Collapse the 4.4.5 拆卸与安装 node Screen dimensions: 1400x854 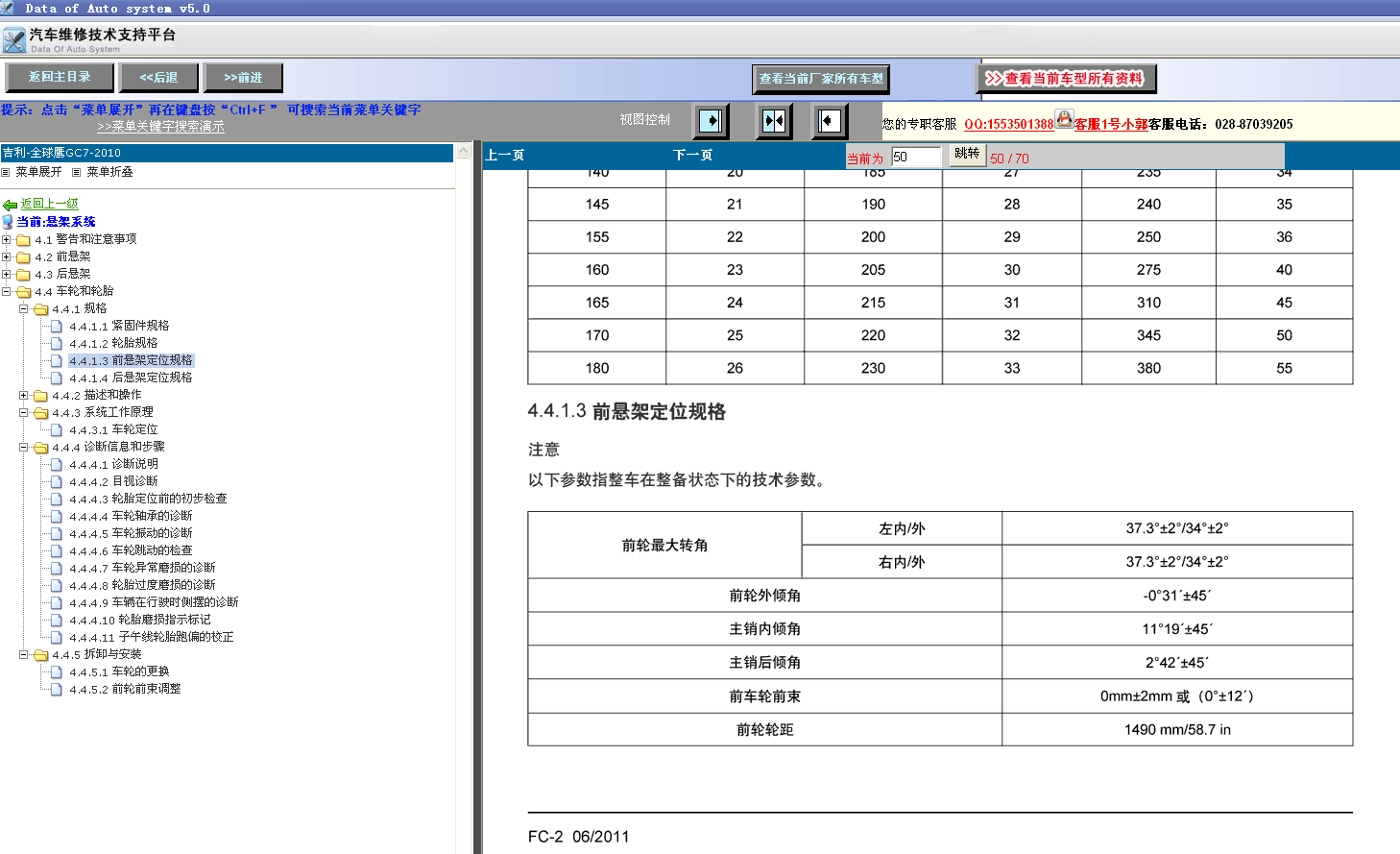tap(24, 654)
